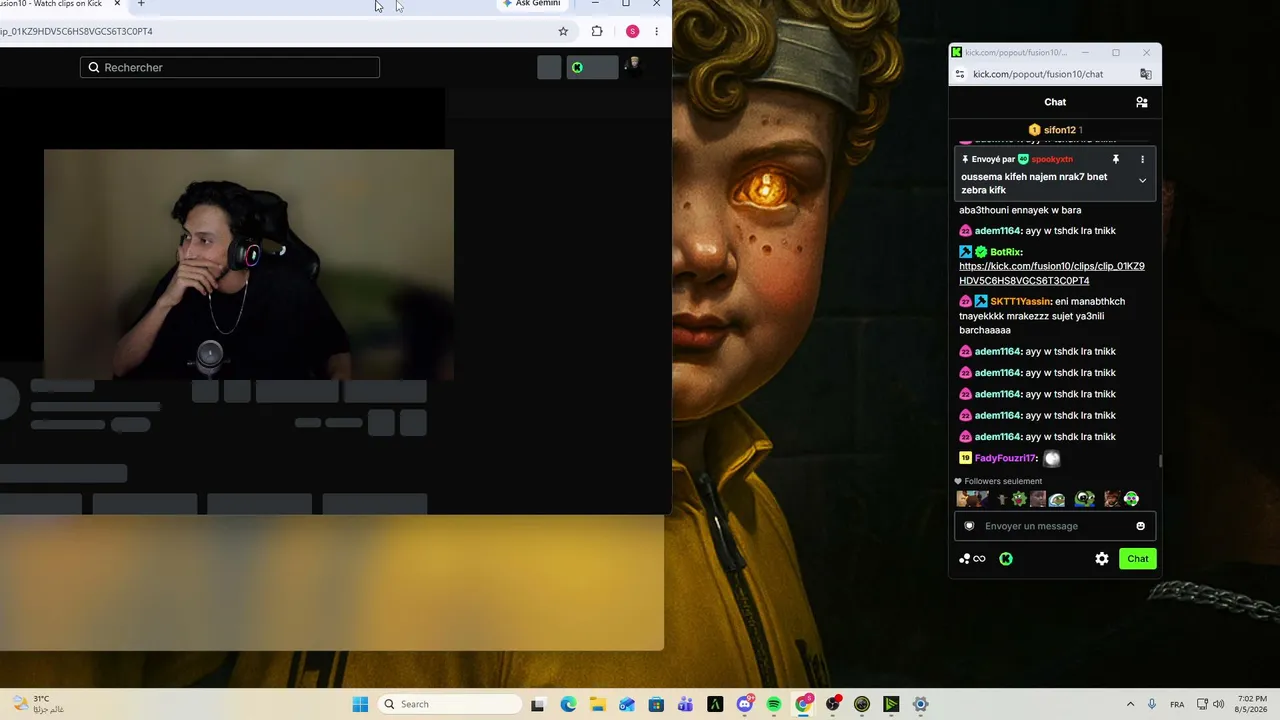The image size is (1280, 720).
Task: Switch to Chrome on the taskbar
Action: click(x=803, y=704)
